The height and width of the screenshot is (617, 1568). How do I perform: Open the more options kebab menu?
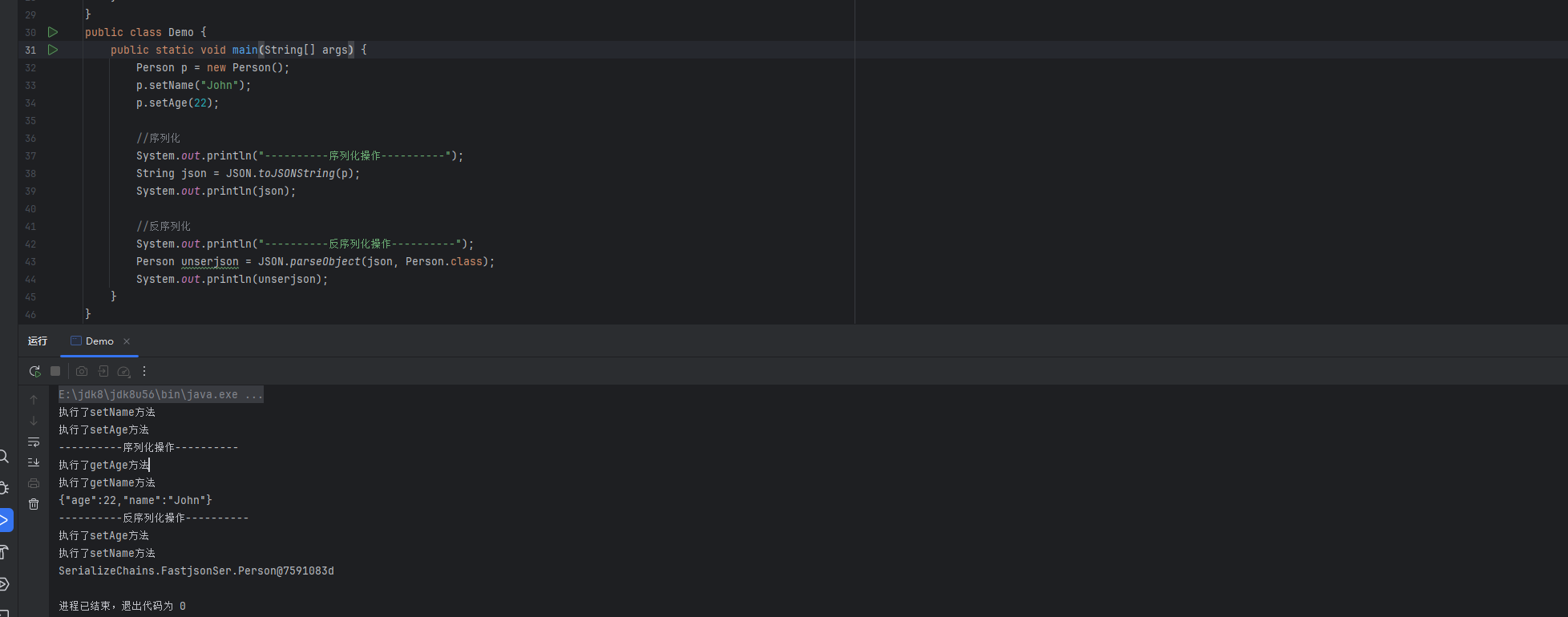(144, 371)
